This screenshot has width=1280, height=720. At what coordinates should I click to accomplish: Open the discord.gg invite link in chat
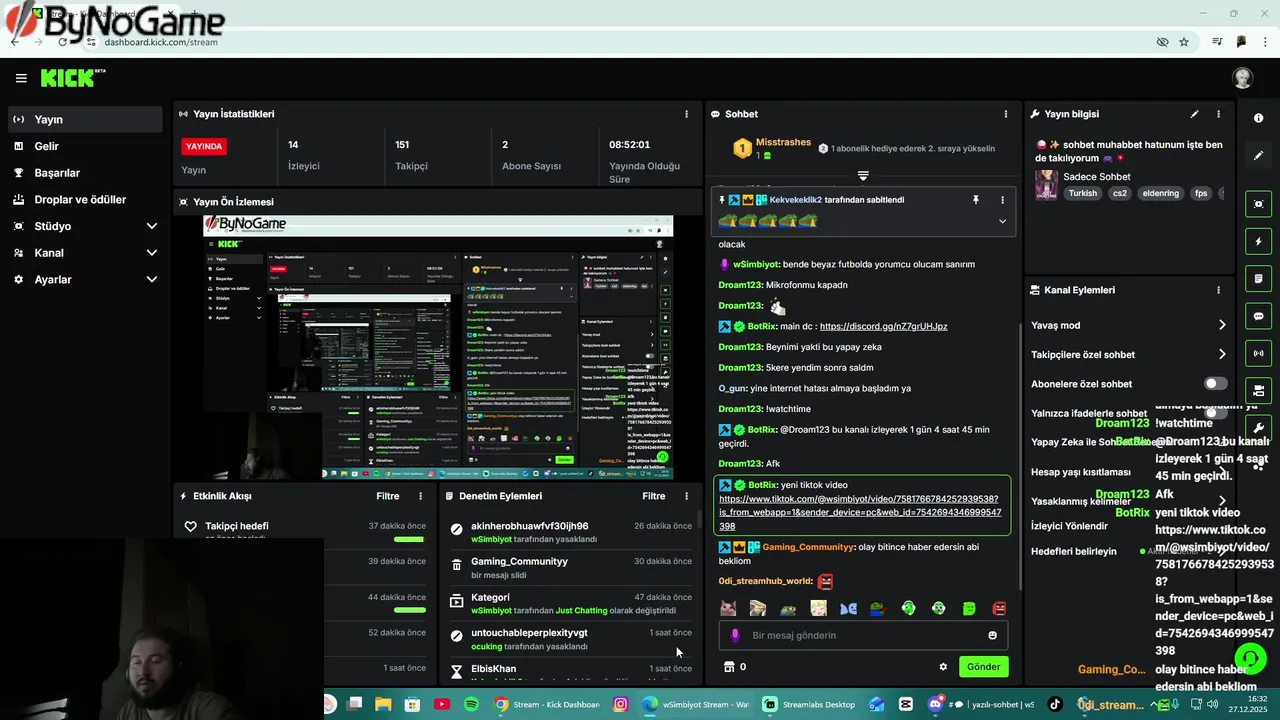[x=883, y=326]
